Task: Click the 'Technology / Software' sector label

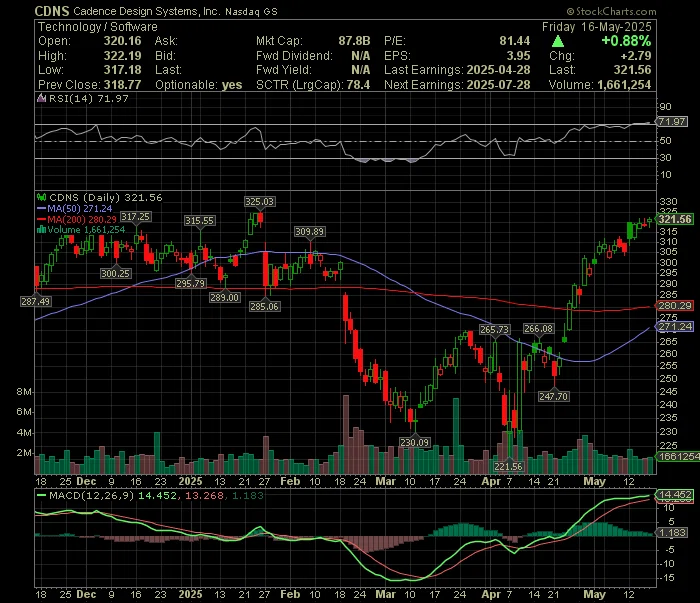Action: [98, 27]
